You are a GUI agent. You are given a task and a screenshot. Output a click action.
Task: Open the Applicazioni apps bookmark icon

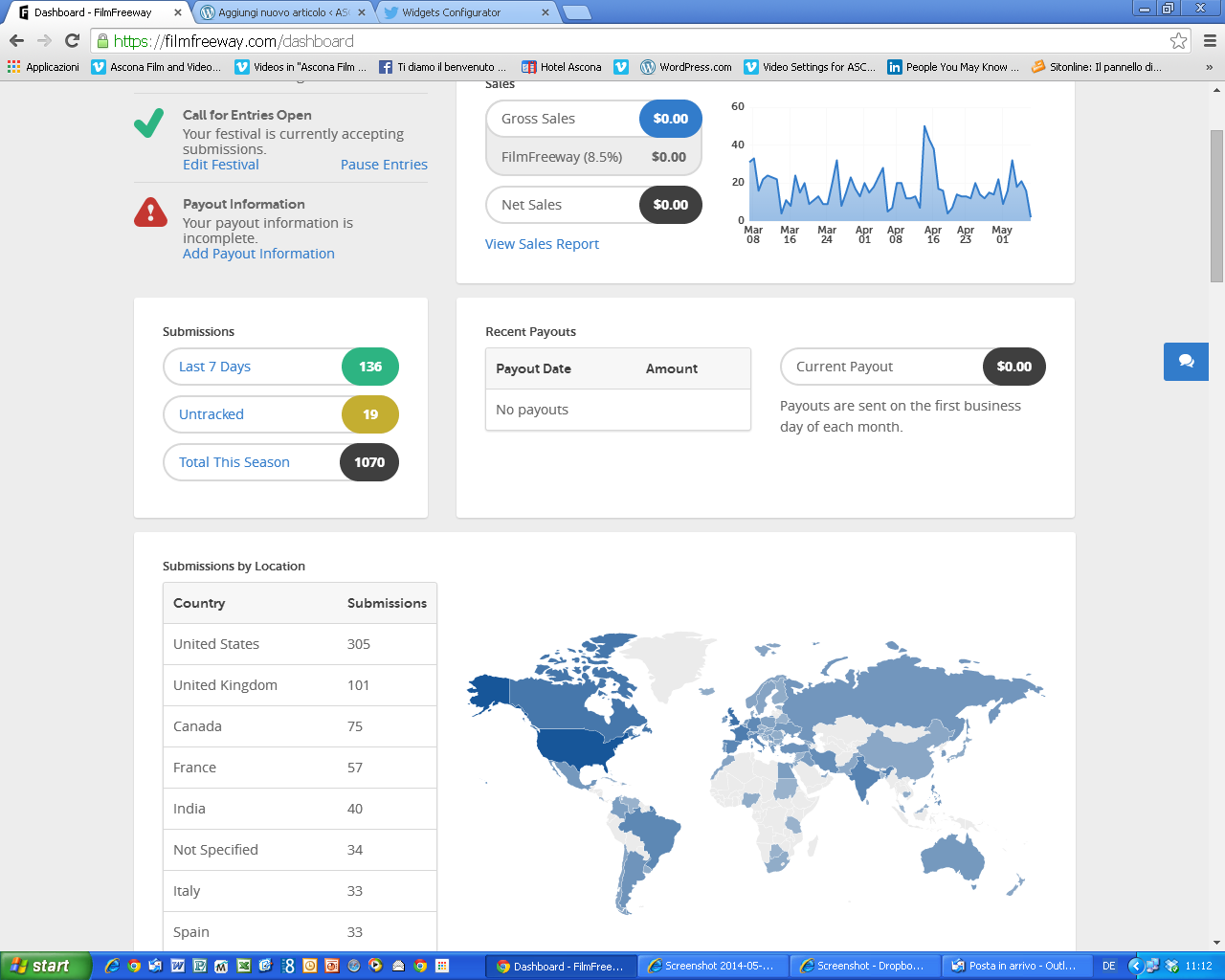pyautogui.click(x=13, y=67)
